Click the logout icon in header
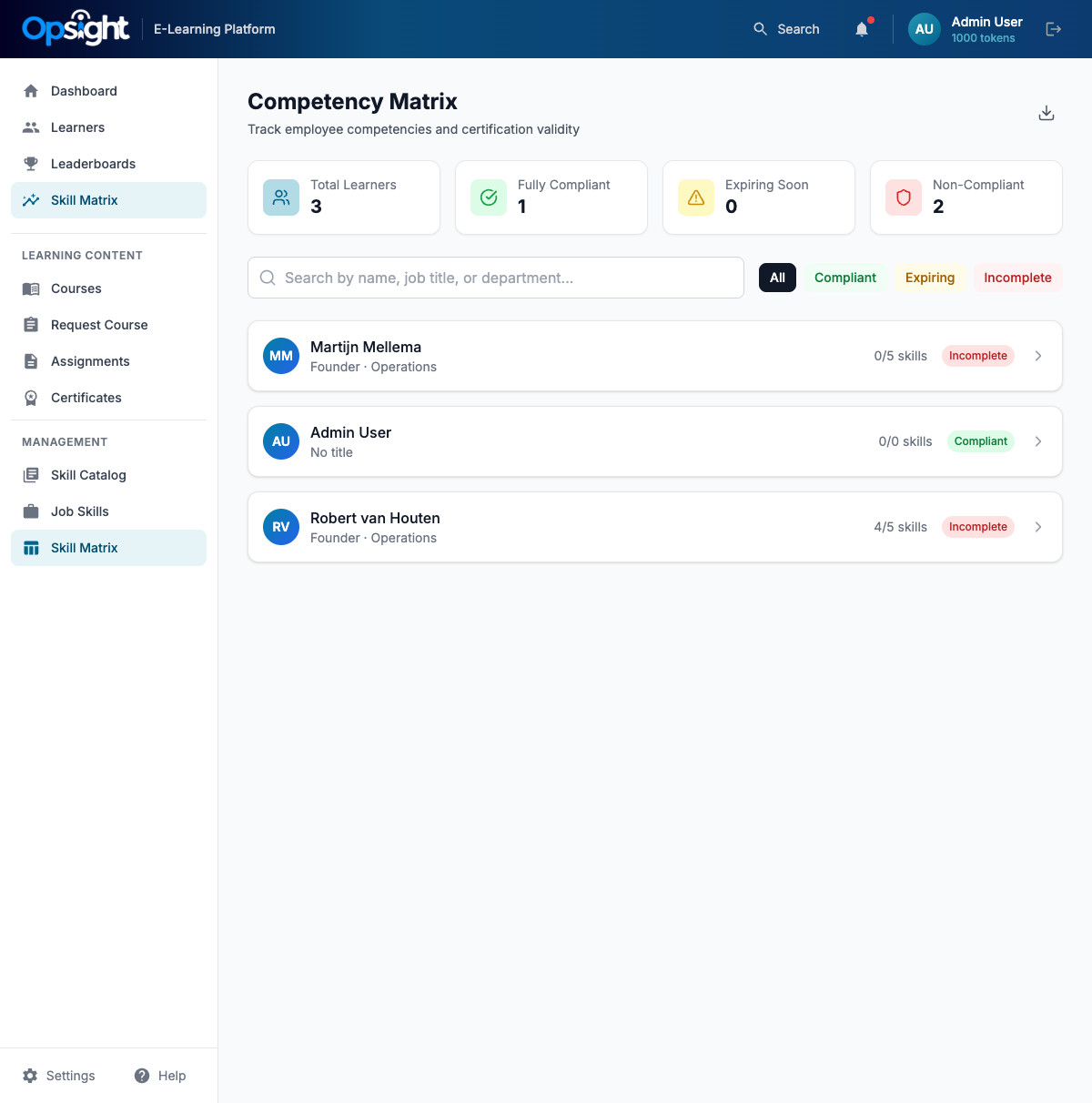This screenshot has width=1092, height=1103. coord(1054,29)
